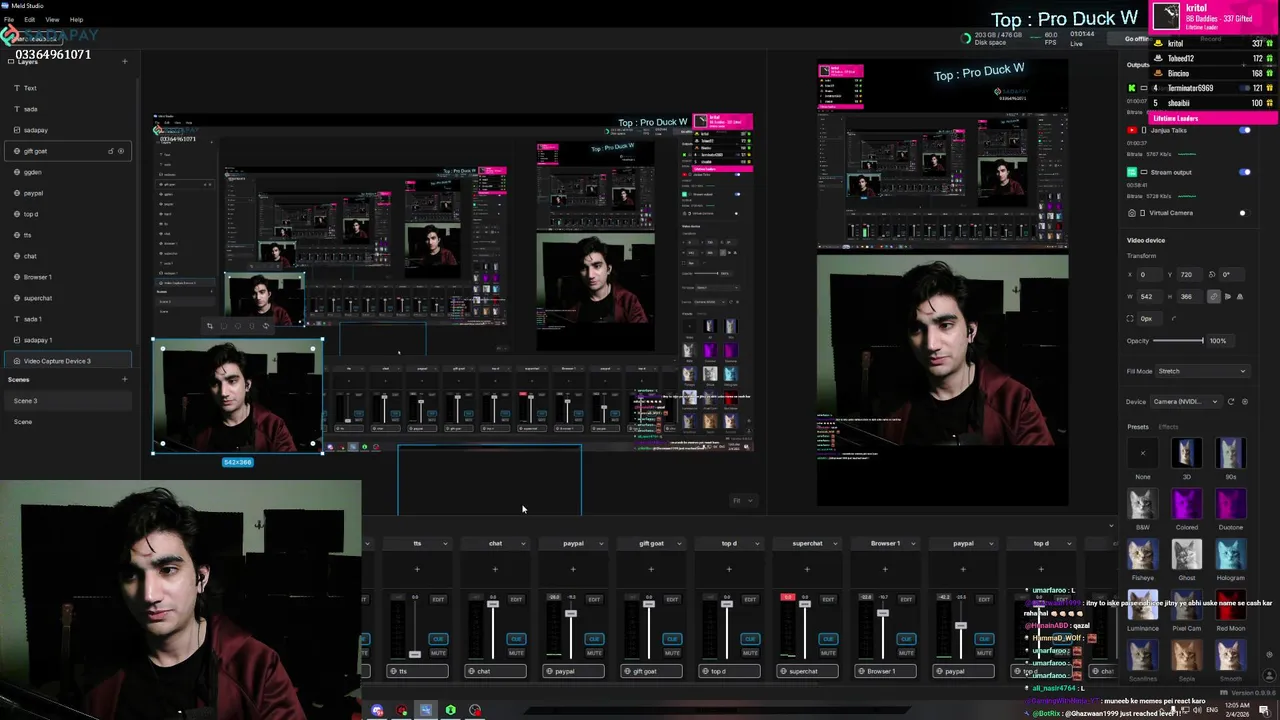1280x720 pixels.
Task: Open the Edit menu
Action: 29,19
